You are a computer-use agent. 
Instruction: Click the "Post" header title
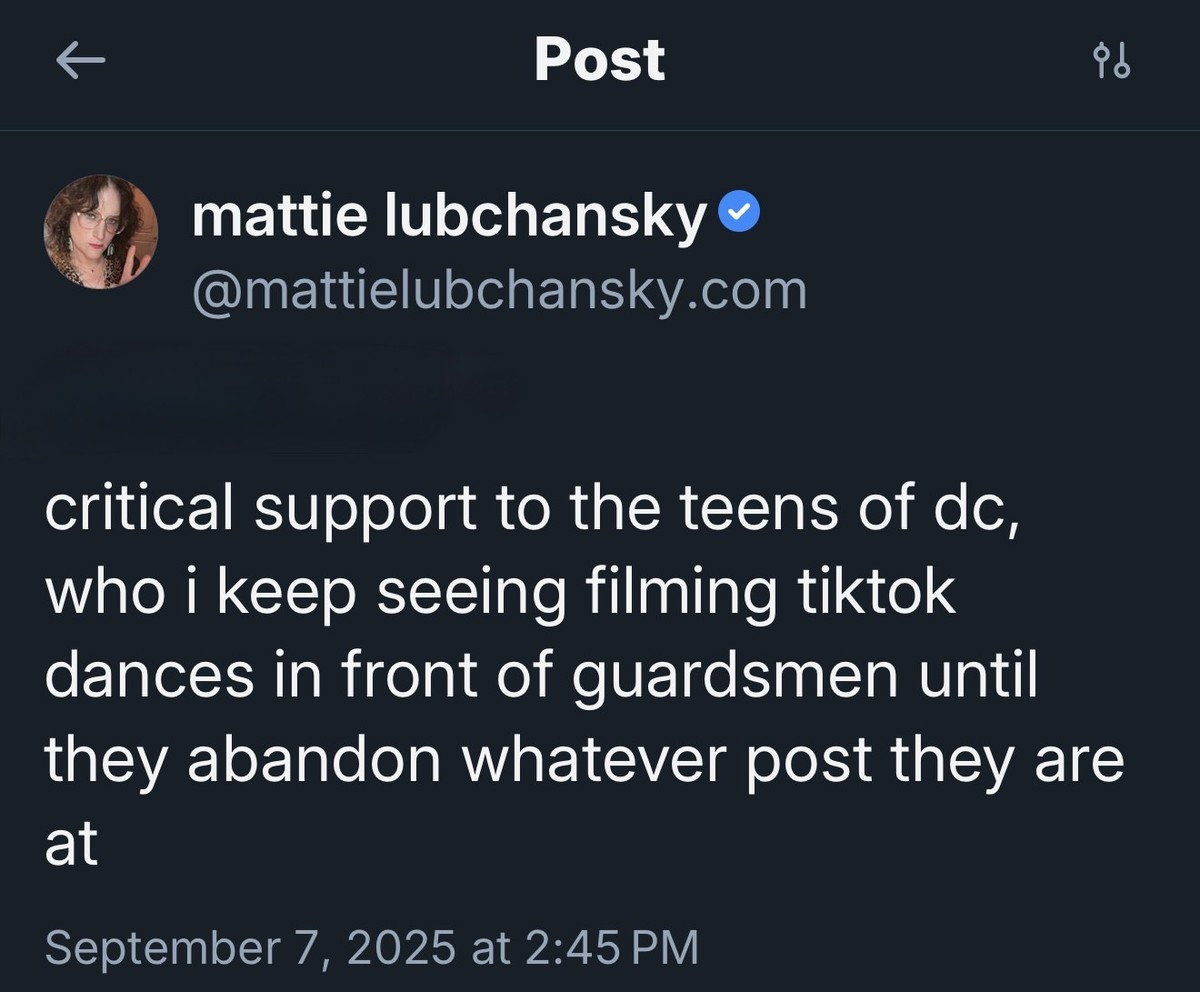pyautogui.click(x=599, y=60)
